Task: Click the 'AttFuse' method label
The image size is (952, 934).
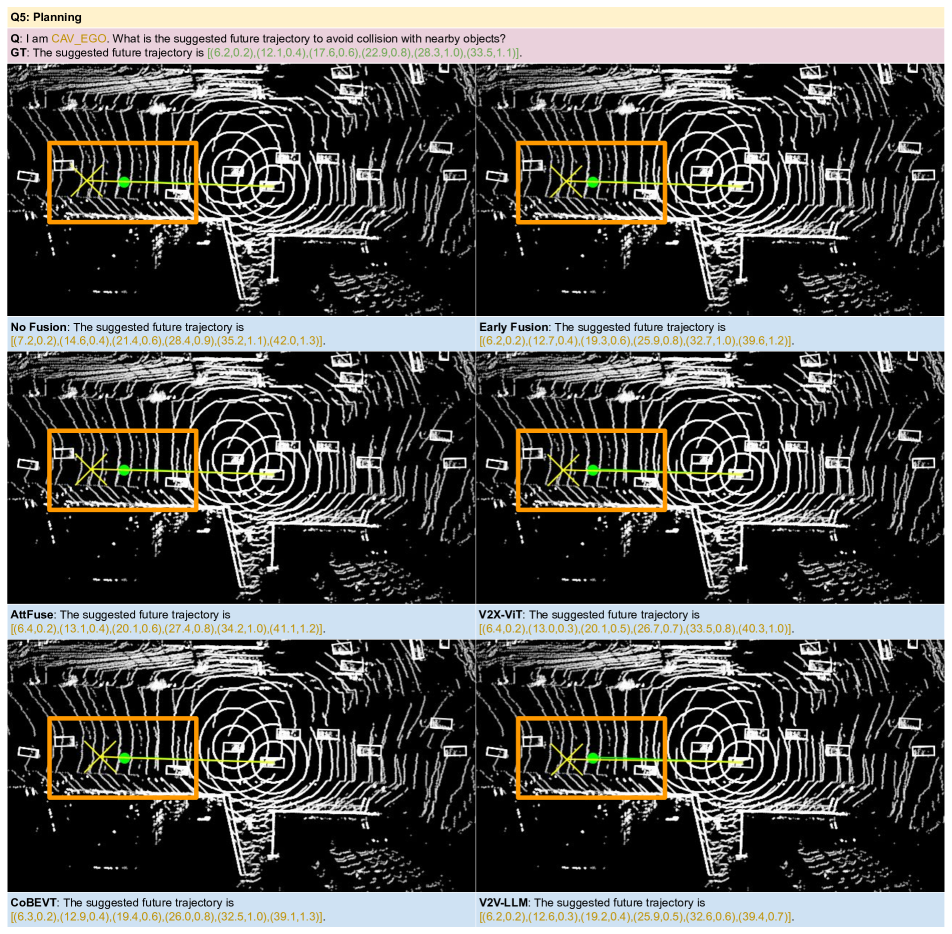Action: coord(32,615)
